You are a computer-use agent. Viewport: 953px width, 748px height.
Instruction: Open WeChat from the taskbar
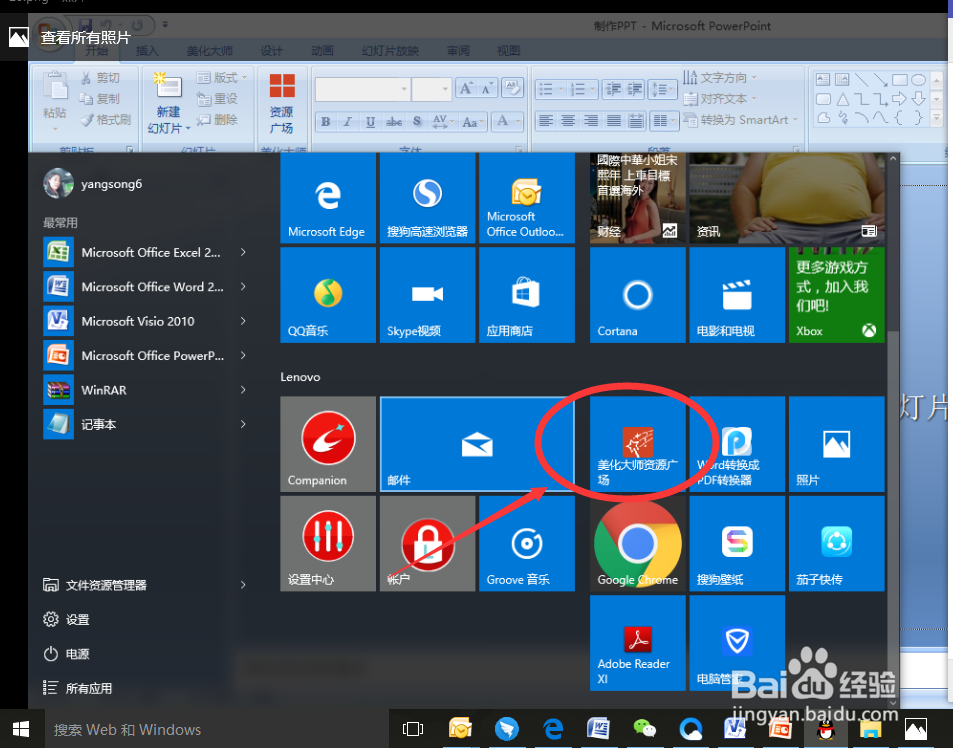pos(644,729)
